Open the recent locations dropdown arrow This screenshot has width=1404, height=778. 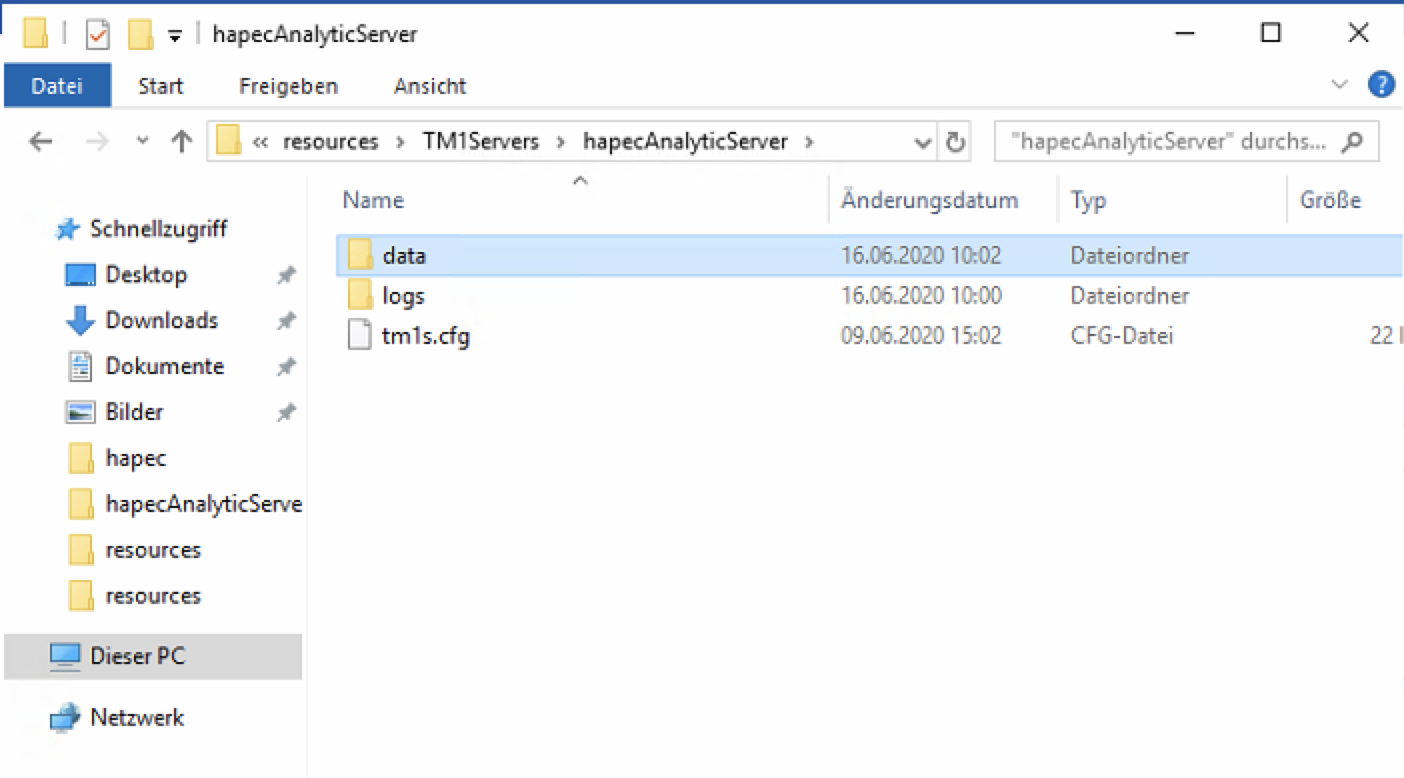(x=142, y=142)
